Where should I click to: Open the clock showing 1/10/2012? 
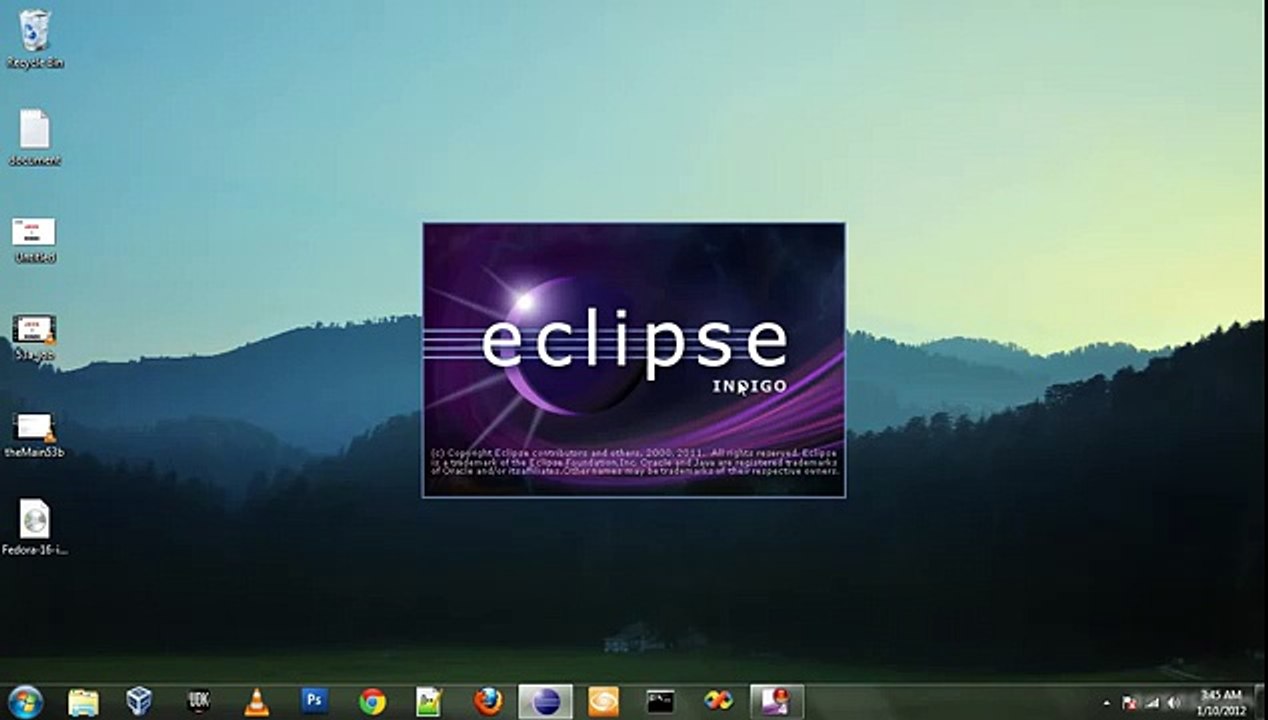coord(1220,702)
